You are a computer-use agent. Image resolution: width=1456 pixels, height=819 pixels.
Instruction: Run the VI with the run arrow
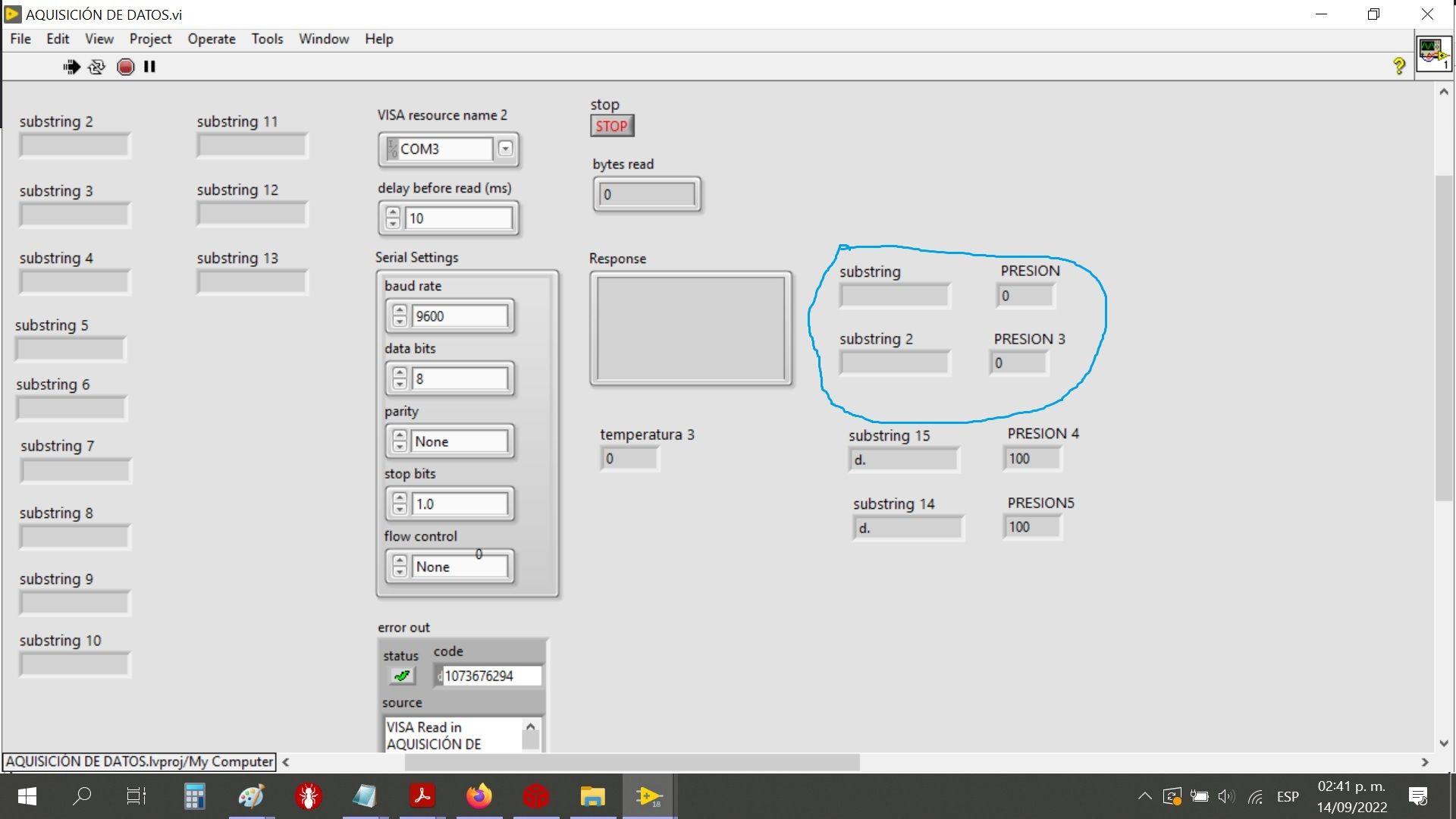[x=71, y=67]
